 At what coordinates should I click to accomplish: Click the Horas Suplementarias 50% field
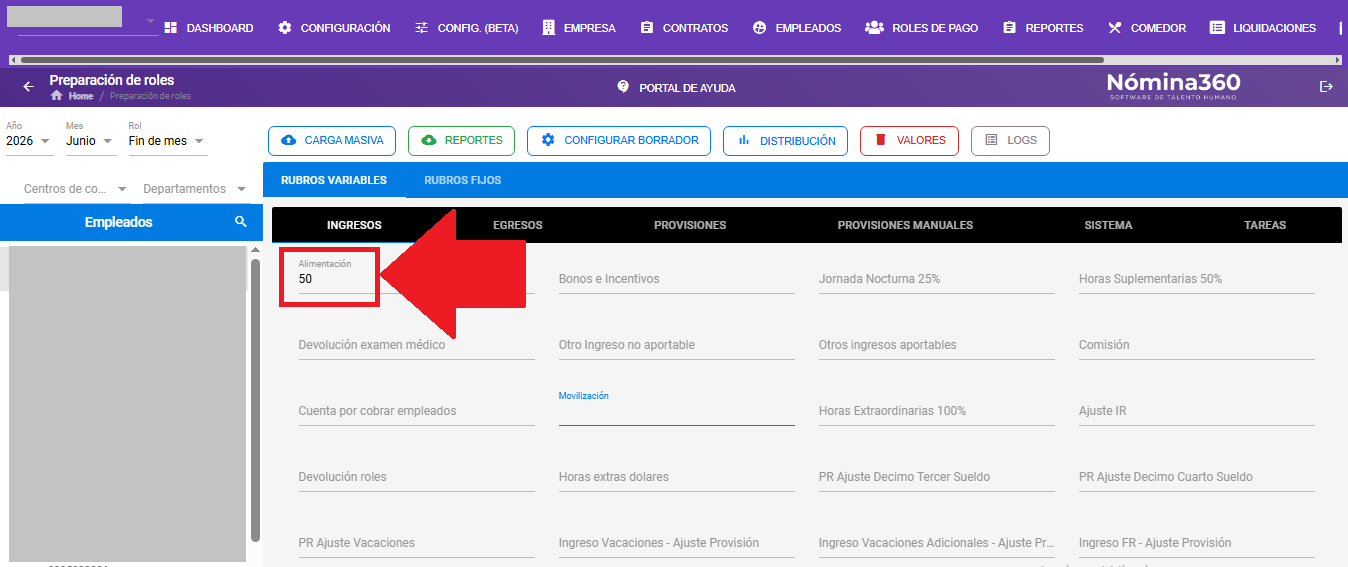click(1196, 279)
